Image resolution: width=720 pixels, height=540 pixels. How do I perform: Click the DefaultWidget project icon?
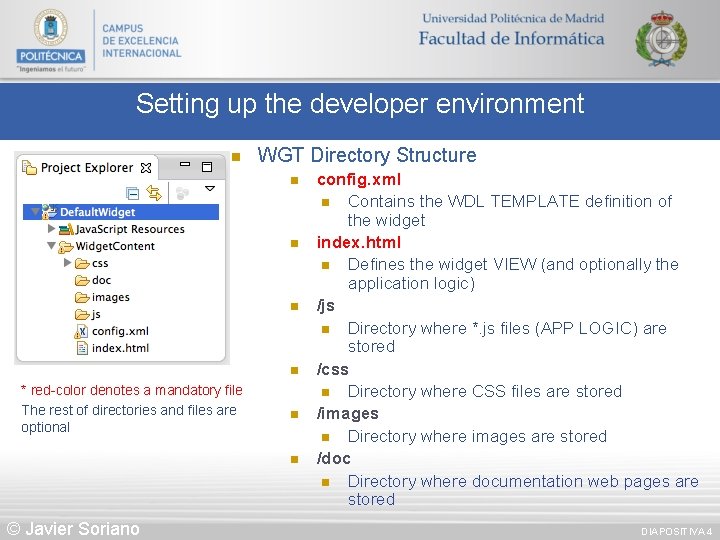(x=49, y=212)
